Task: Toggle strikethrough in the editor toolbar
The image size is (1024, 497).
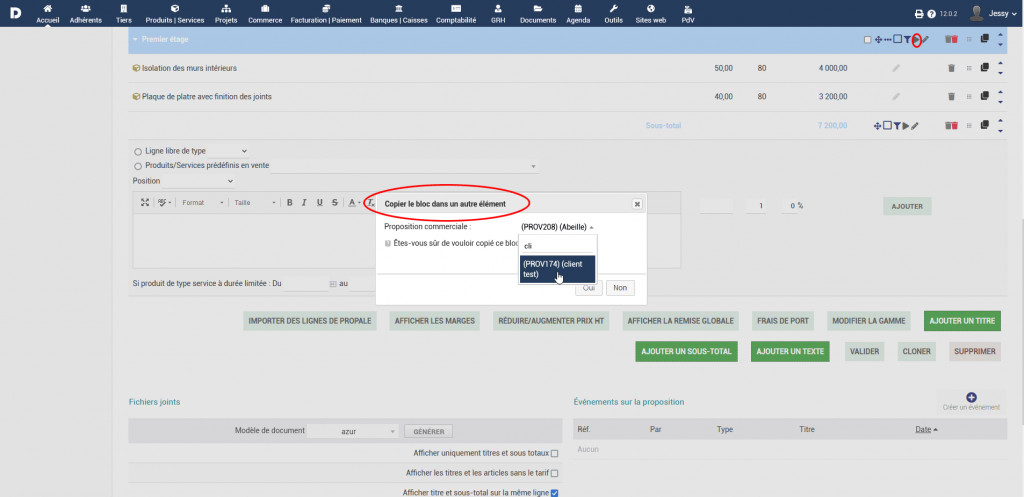Action: (334, 203)
